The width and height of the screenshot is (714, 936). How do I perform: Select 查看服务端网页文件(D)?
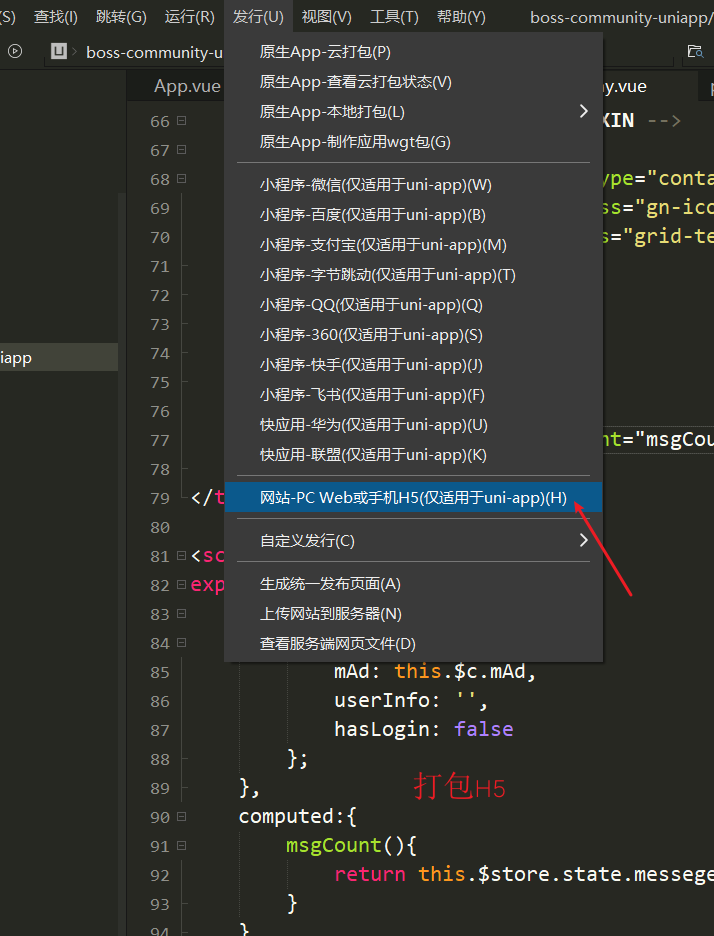pos(413,644)
